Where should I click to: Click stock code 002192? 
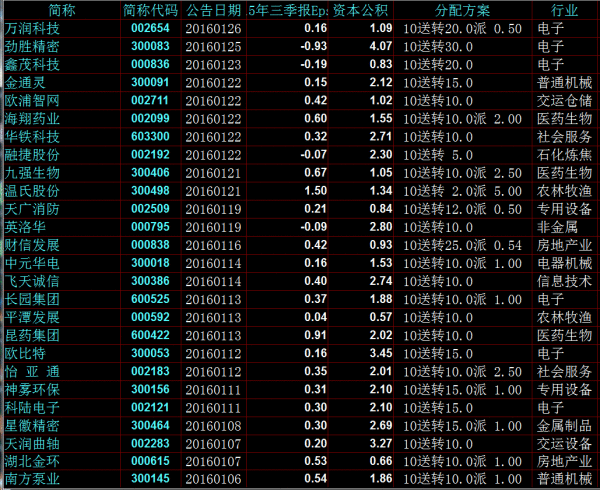pos(150,155)
